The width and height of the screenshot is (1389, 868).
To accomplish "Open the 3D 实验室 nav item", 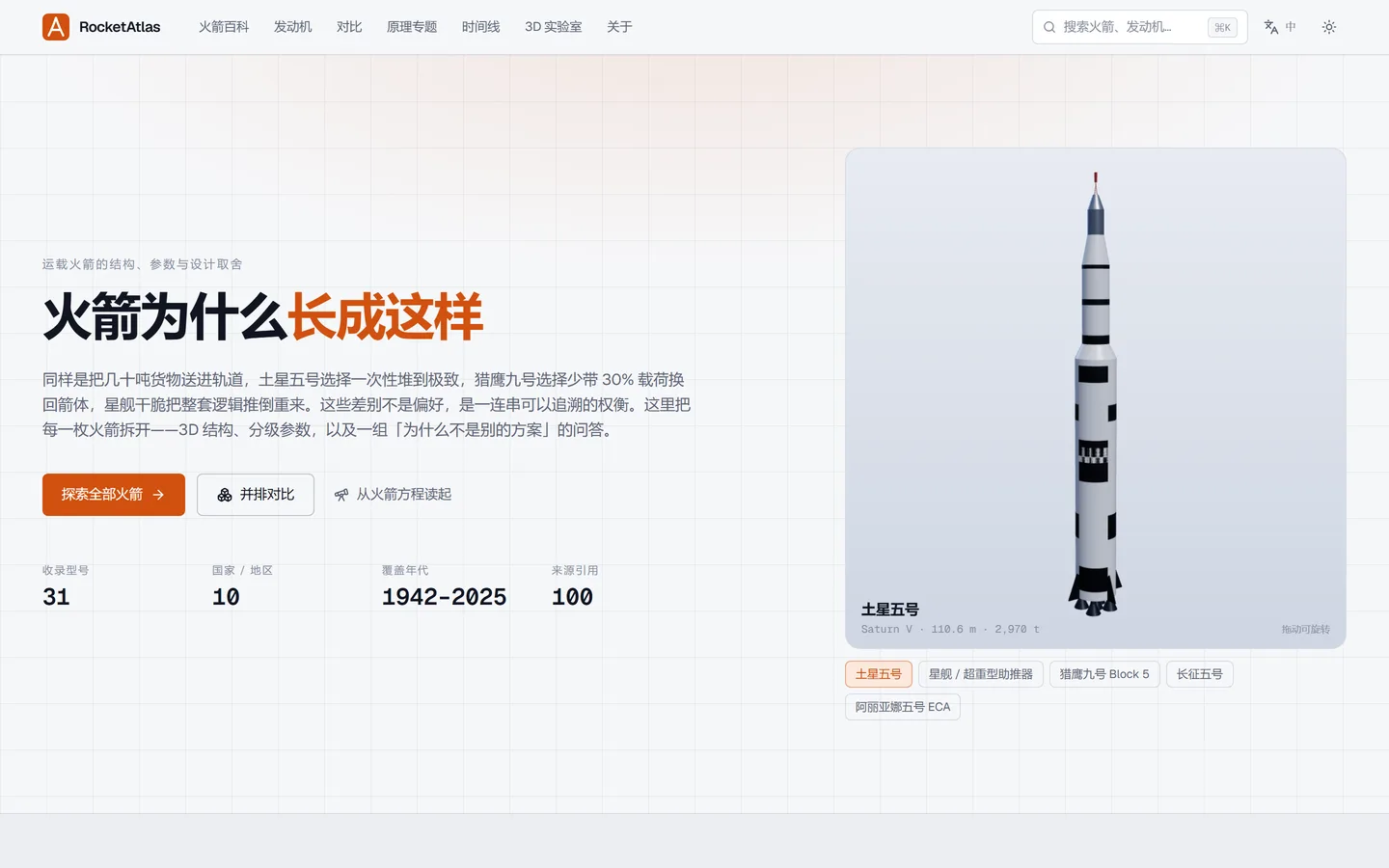I will (554, 27).
